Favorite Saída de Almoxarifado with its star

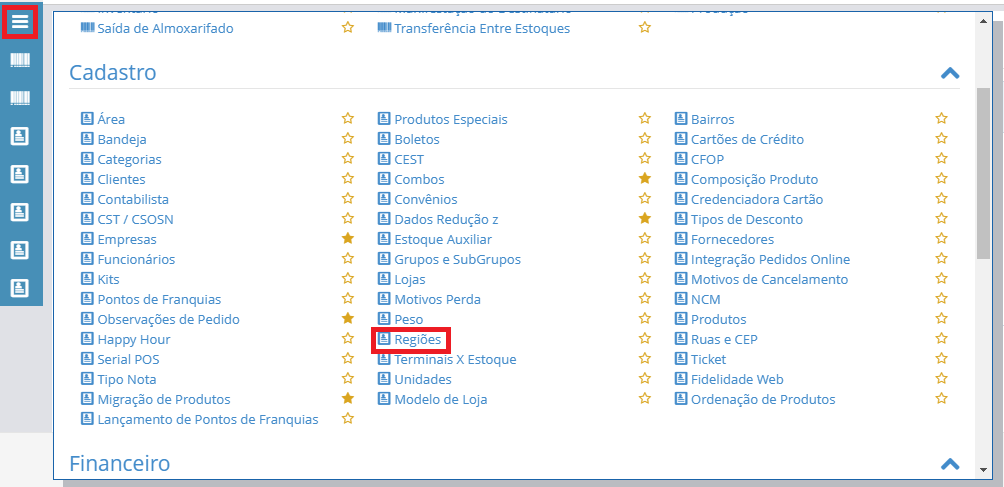point(348,28)
